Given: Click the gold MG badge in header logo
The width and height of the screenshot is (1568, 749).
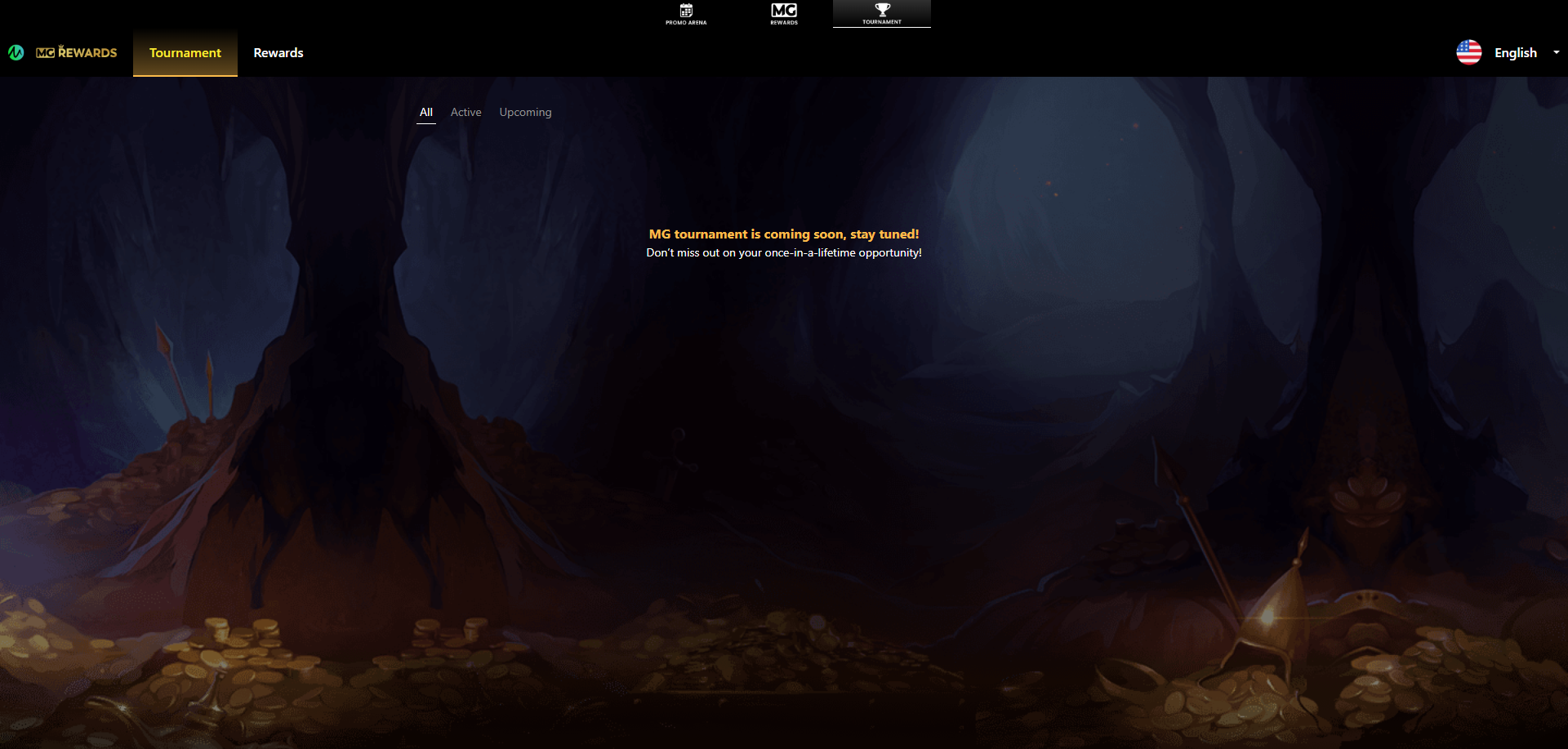Looking at the screenshot, I should 45,53.
